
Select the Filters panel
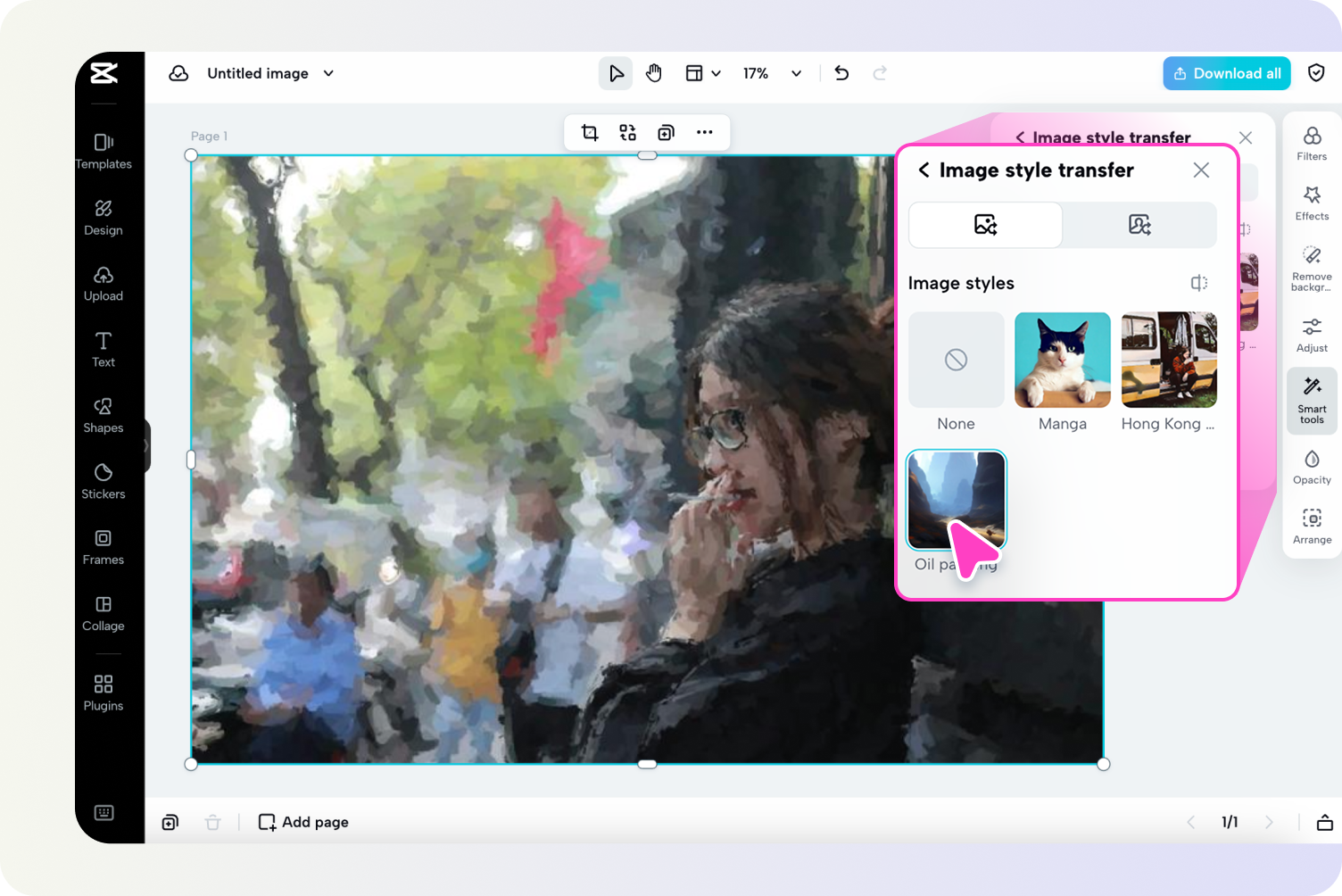[x=1312, y=143]
